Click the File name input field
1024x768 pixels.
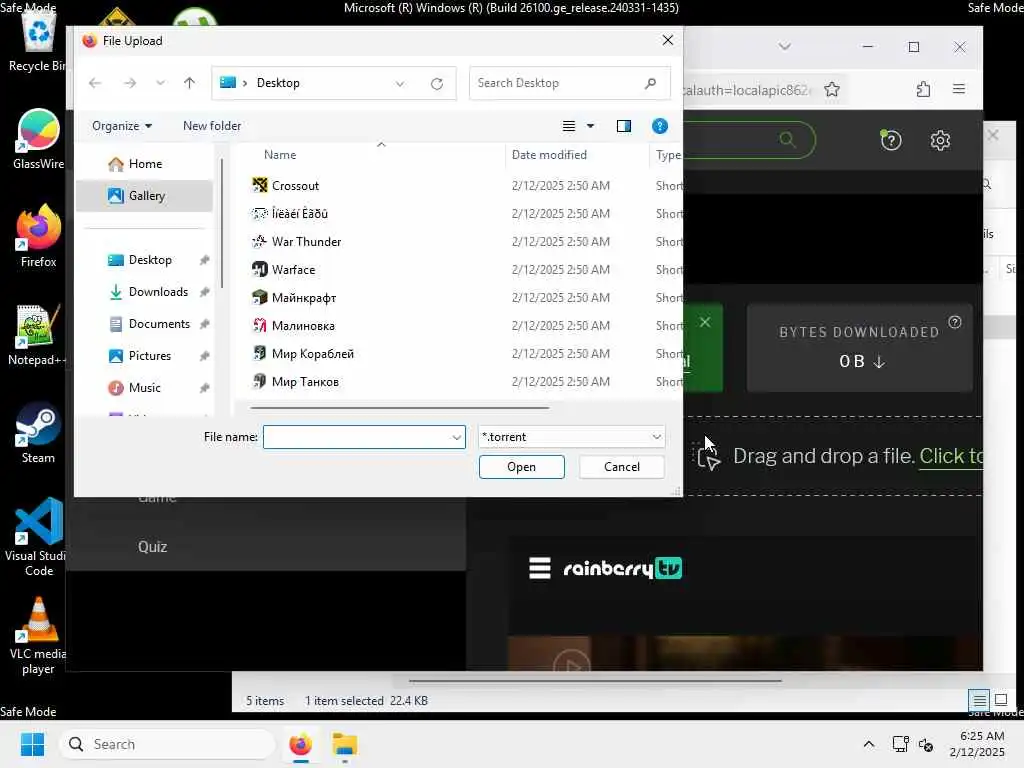tap(356, 437)
